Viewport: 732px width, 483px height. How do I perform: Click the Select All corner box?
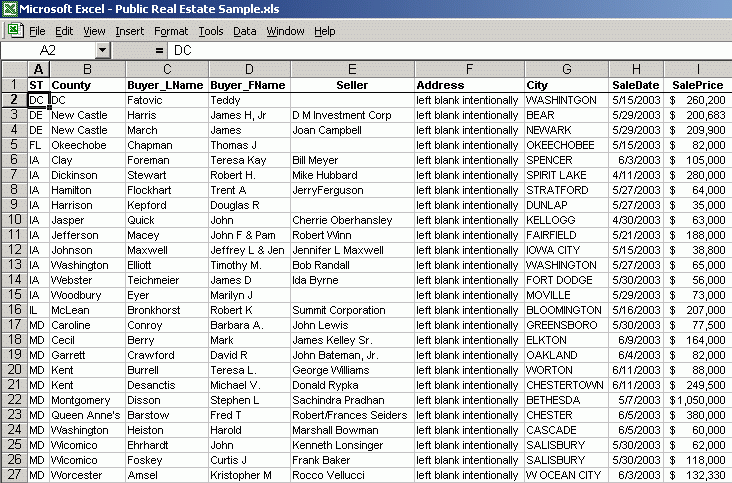point(14,69)
